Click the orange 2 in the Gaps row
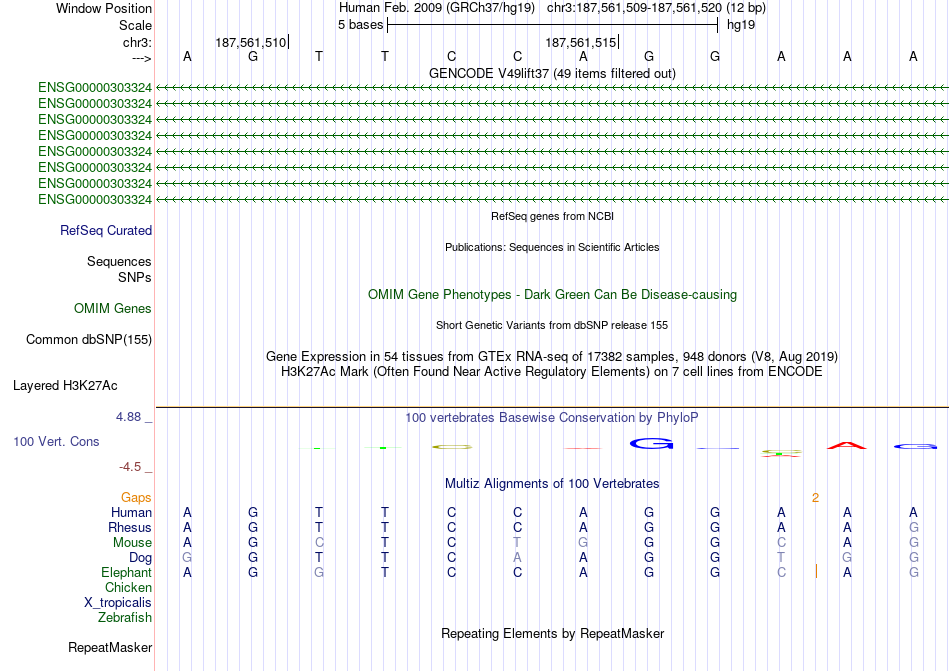The height and width of the screenshot is (671, 950). click(x=815, y=498)
